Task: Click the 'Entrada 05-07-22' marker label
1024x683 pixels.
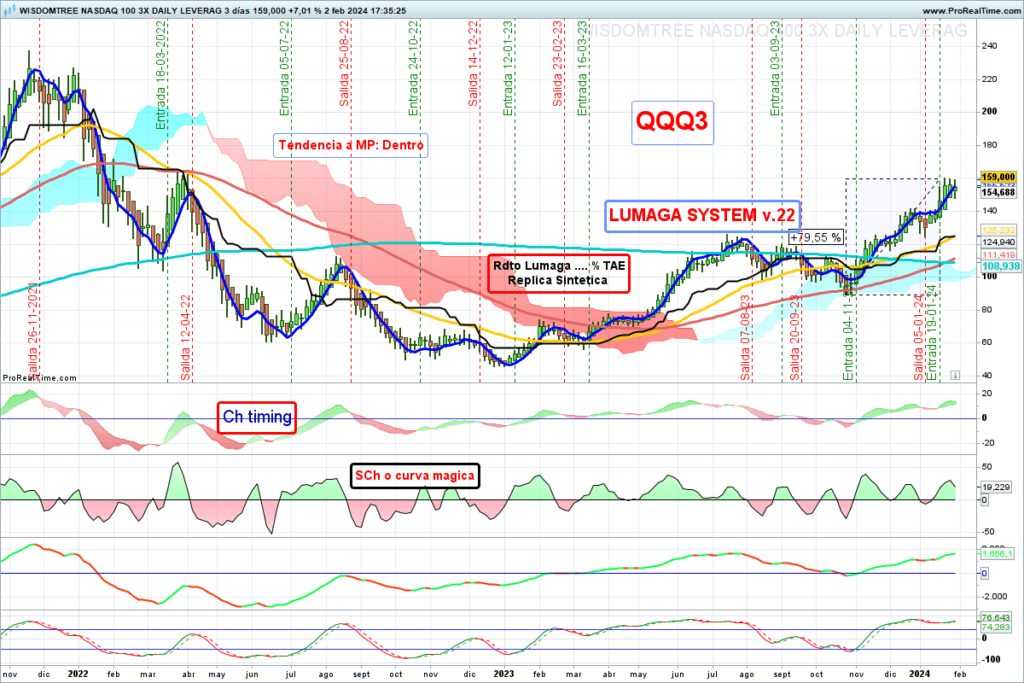Action: [x=285, y=69]
